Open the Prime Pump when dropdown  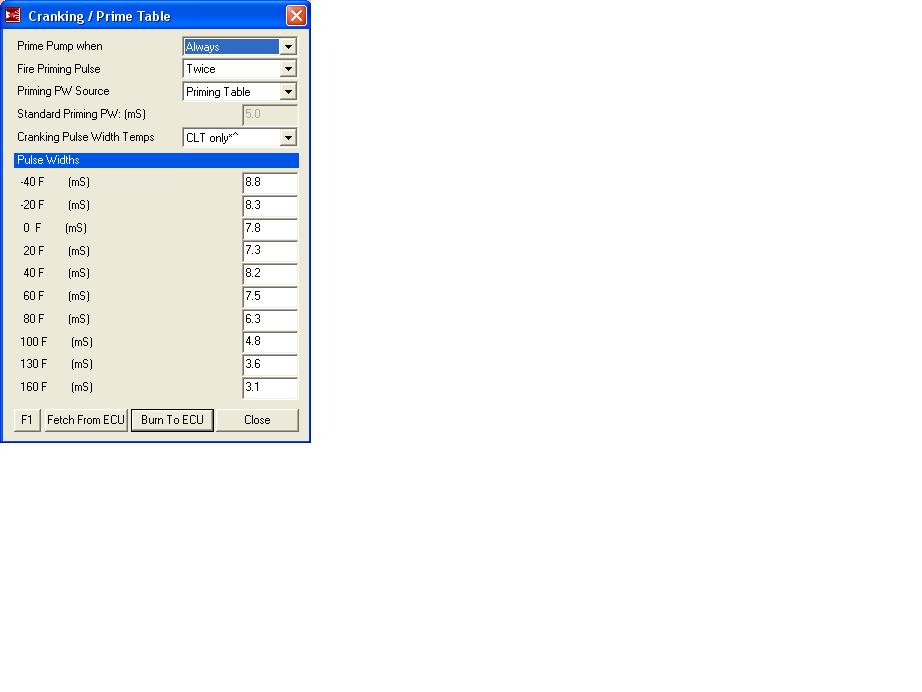[x=288, y=46]
